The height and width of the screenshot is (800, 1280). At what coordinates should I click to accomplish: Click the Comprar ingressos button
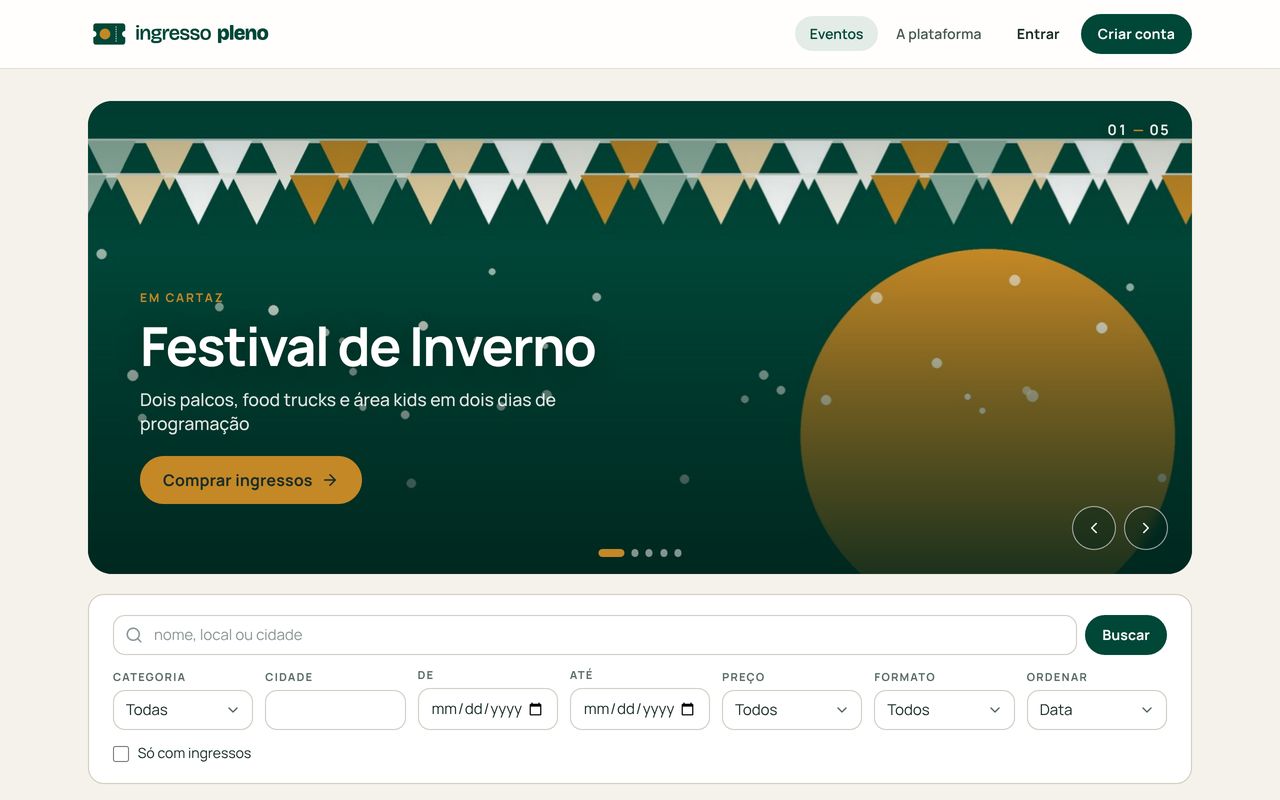pos(251,480)
